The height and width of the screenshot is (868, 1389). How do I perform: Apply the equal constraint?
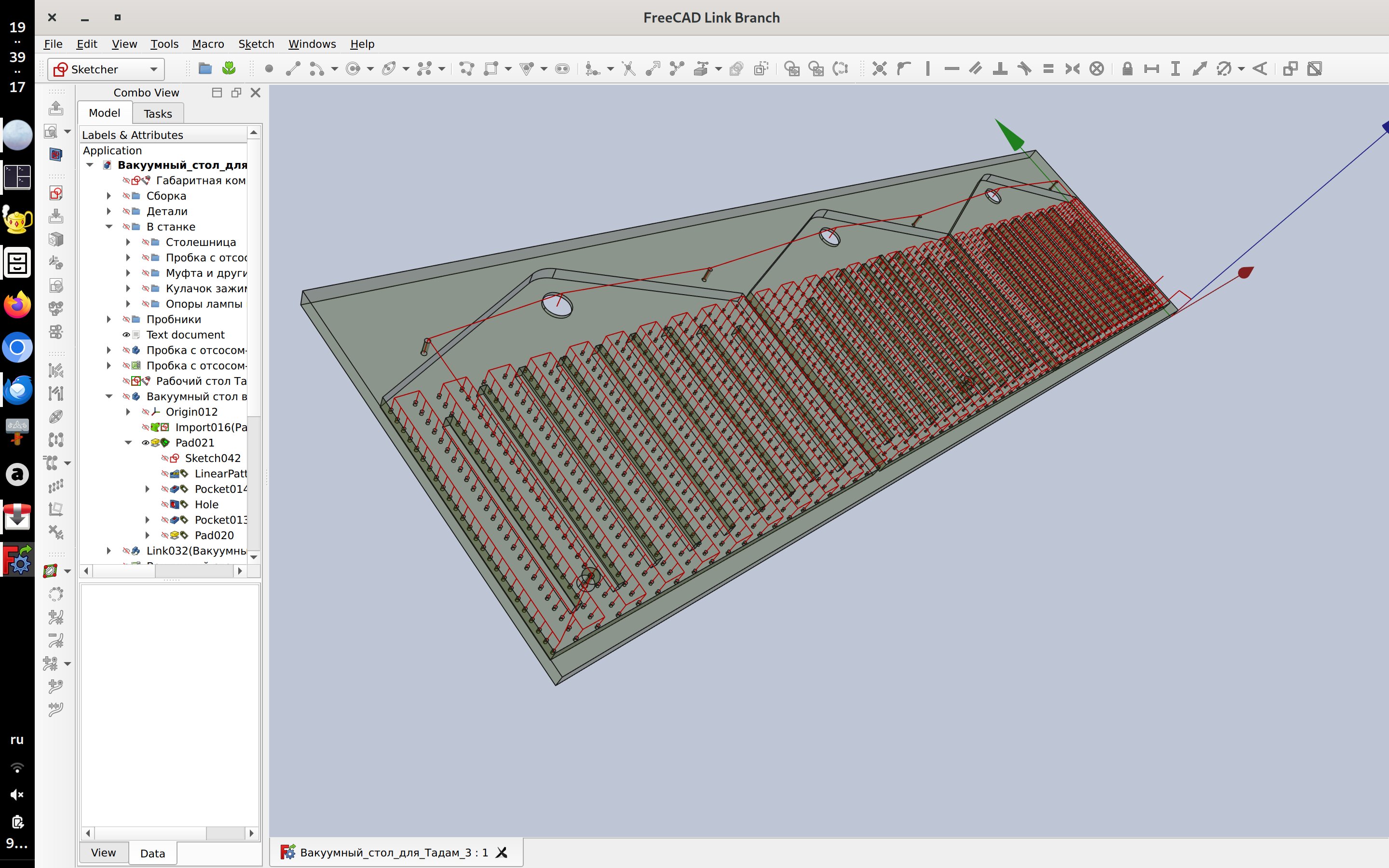pos(1048,69)
